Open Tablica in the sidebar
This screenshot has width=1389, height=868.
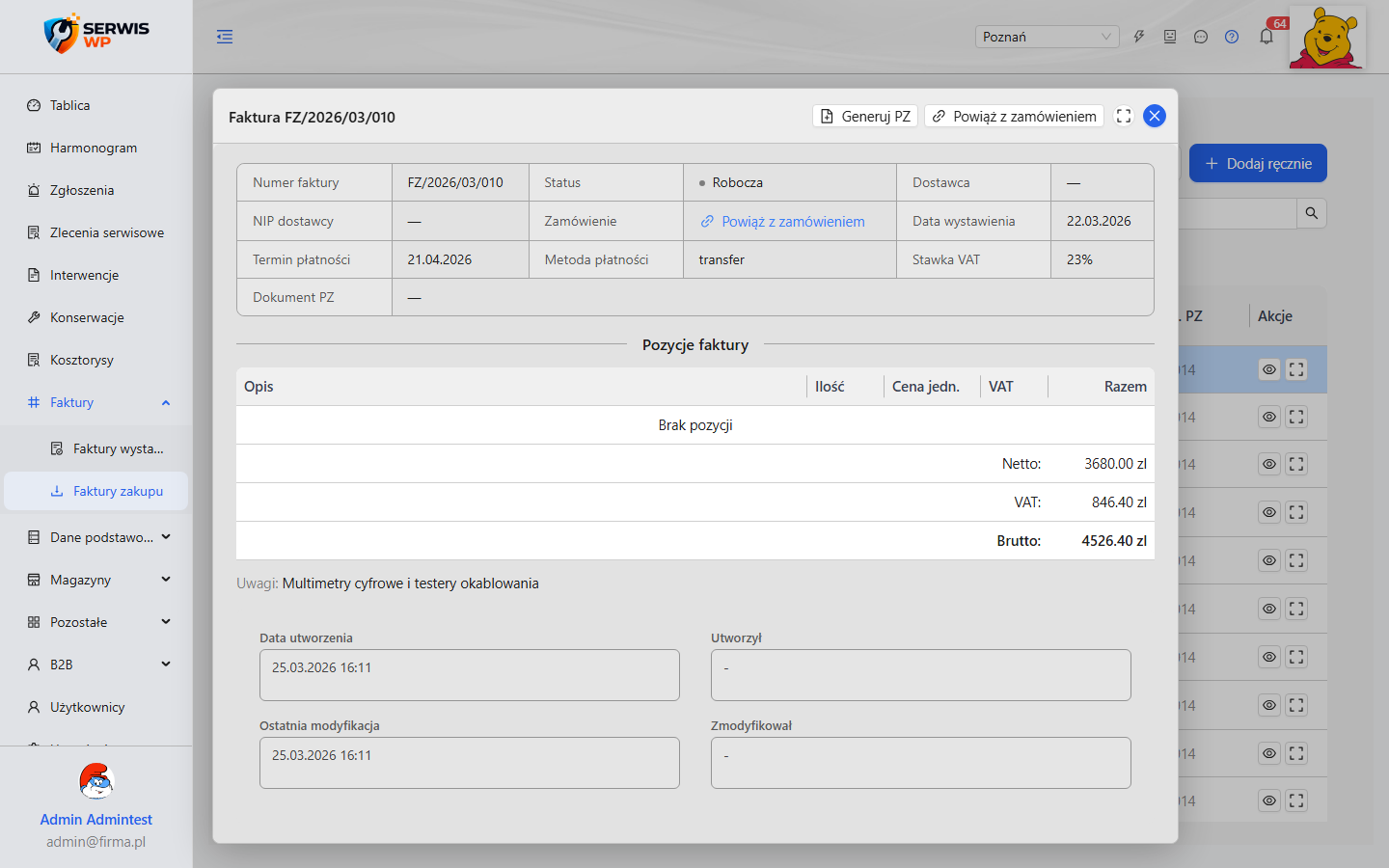(96, 105)
